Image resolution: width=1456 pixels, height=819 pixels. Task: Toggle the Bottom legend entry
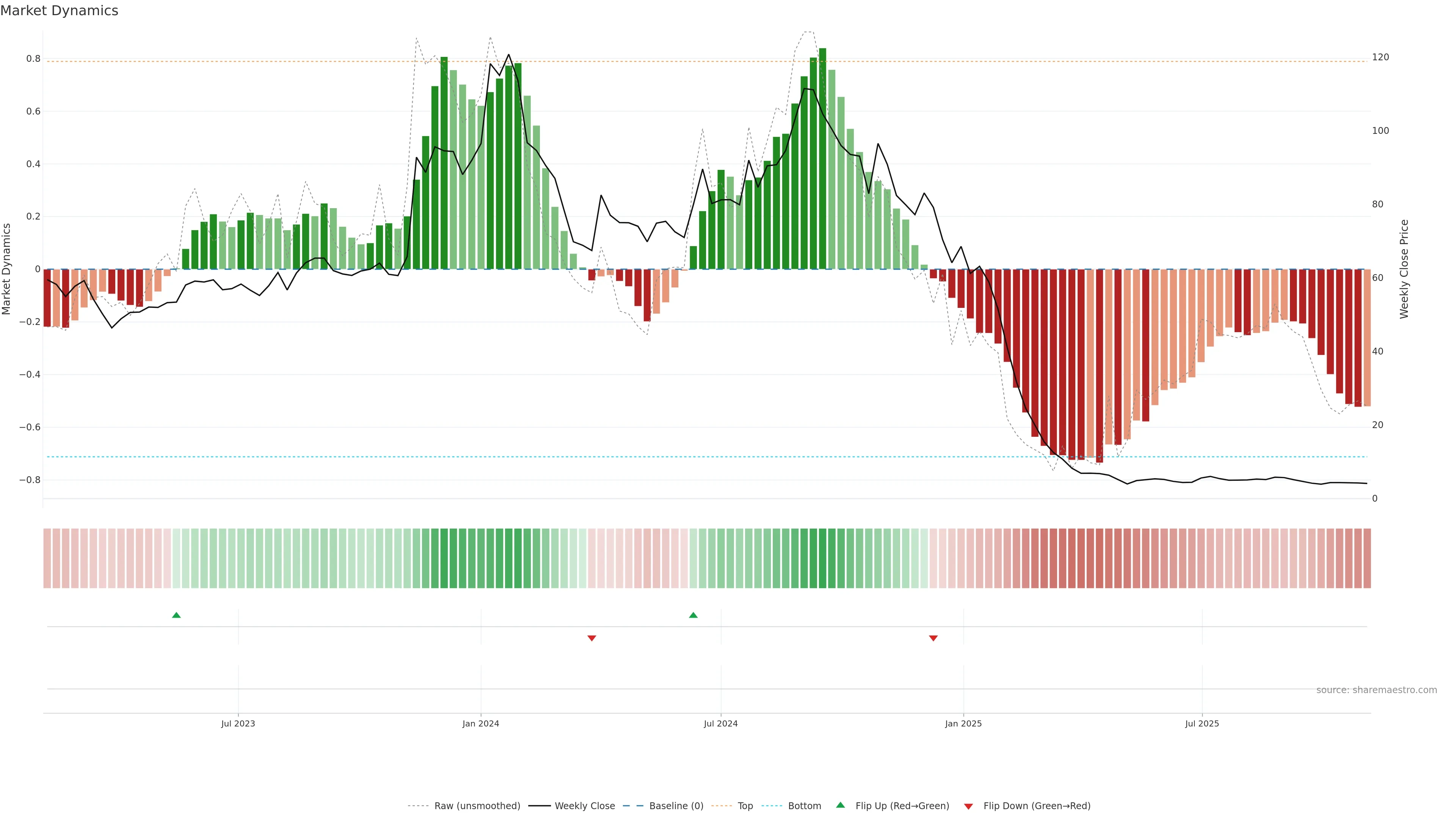(804, 806)
